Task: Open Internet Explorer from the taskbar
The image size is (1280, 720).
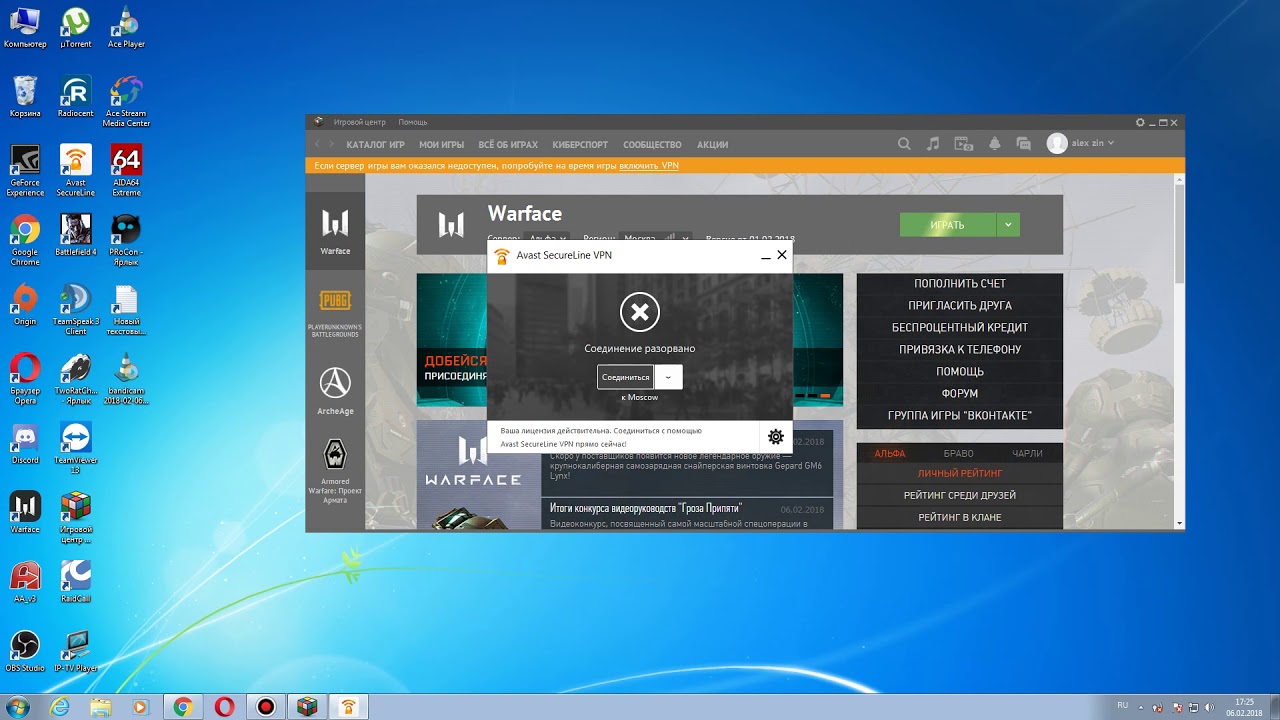Action: point(60,707)
